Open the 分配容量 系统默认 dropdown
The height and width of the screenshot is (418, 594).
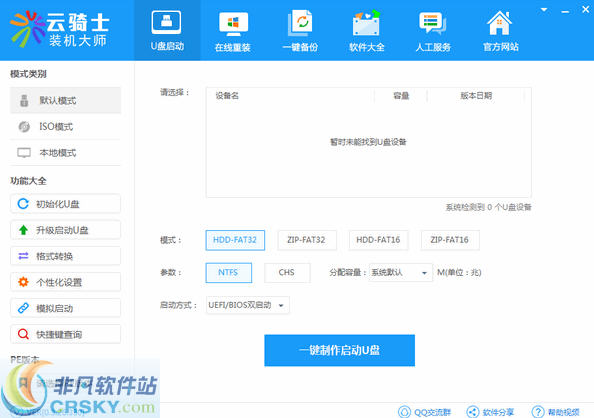(x=400, y=272)
